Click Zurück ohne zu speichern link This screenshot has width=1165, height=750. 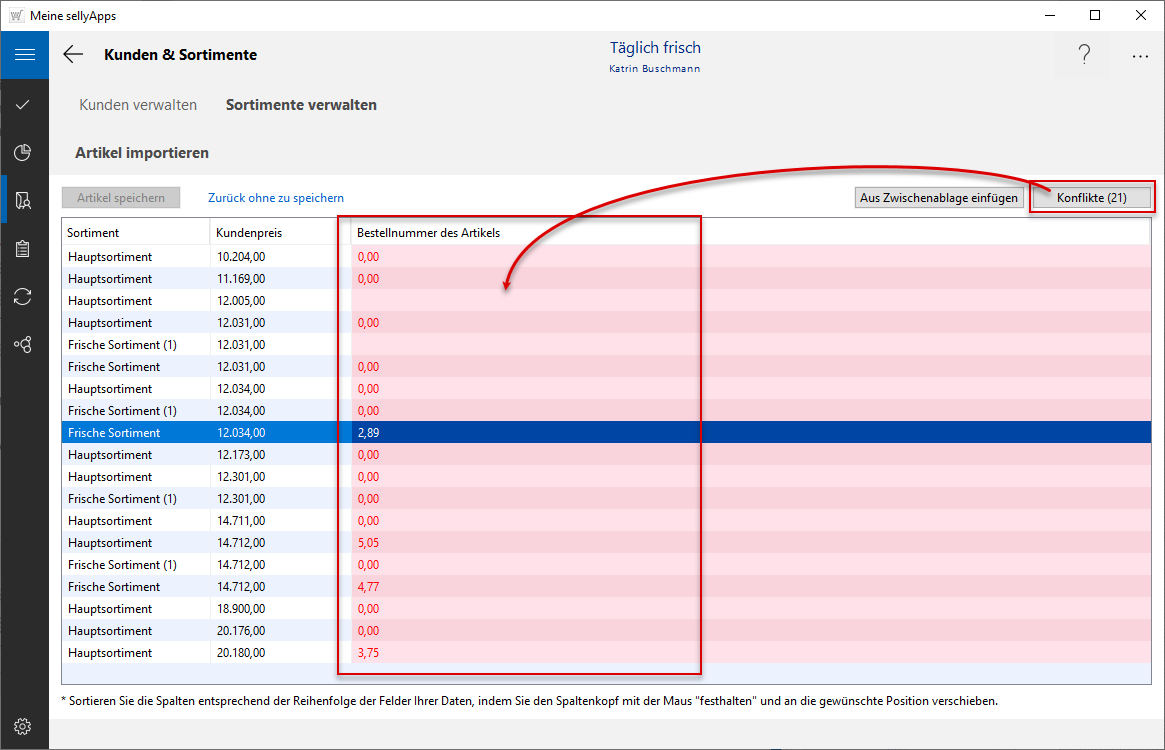coord(276,198)
